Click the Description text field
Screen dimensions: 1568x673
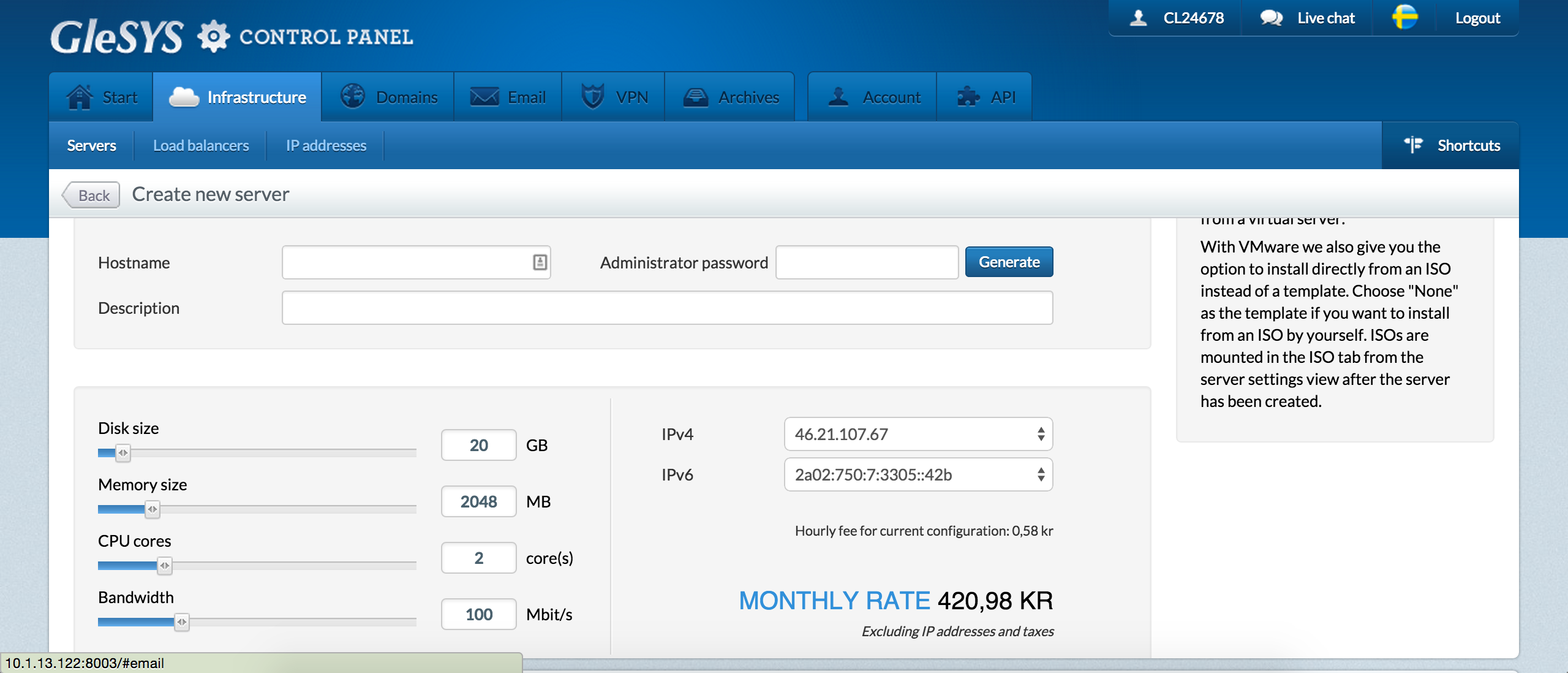(x=667, y=308)
